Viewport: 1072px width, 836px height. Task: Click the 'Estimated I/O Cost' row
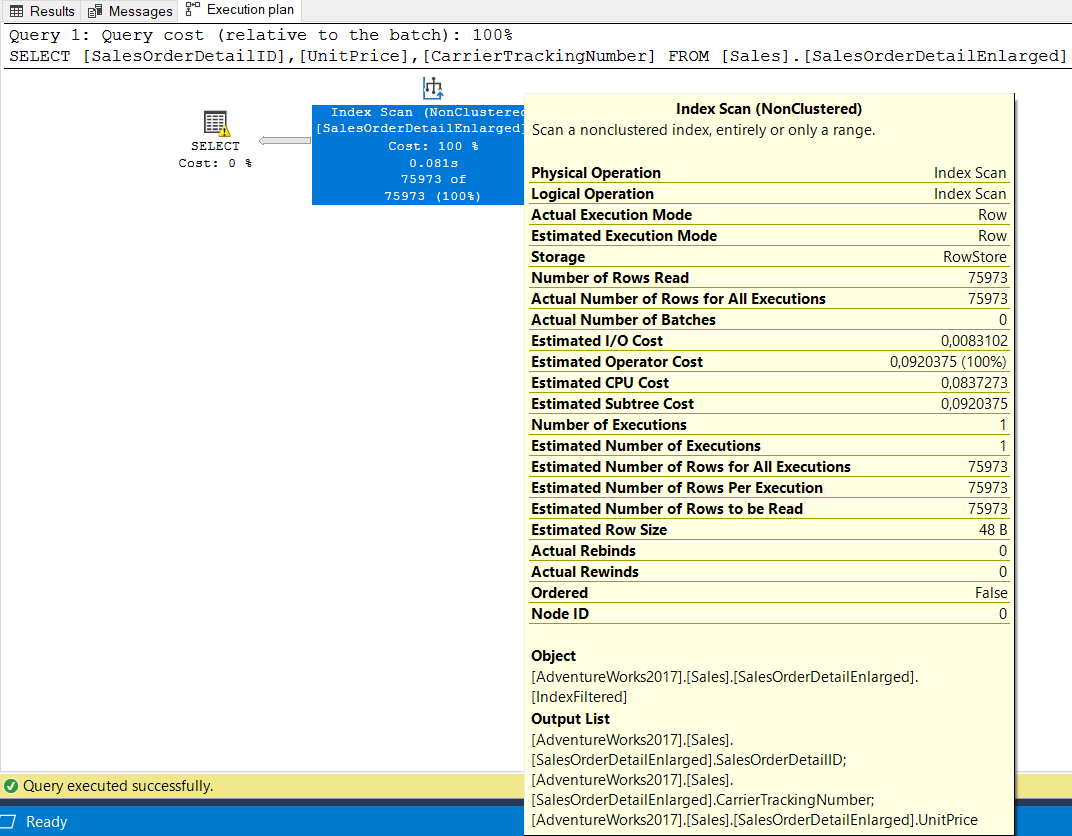pyautogui.click(x=769, y=340)
